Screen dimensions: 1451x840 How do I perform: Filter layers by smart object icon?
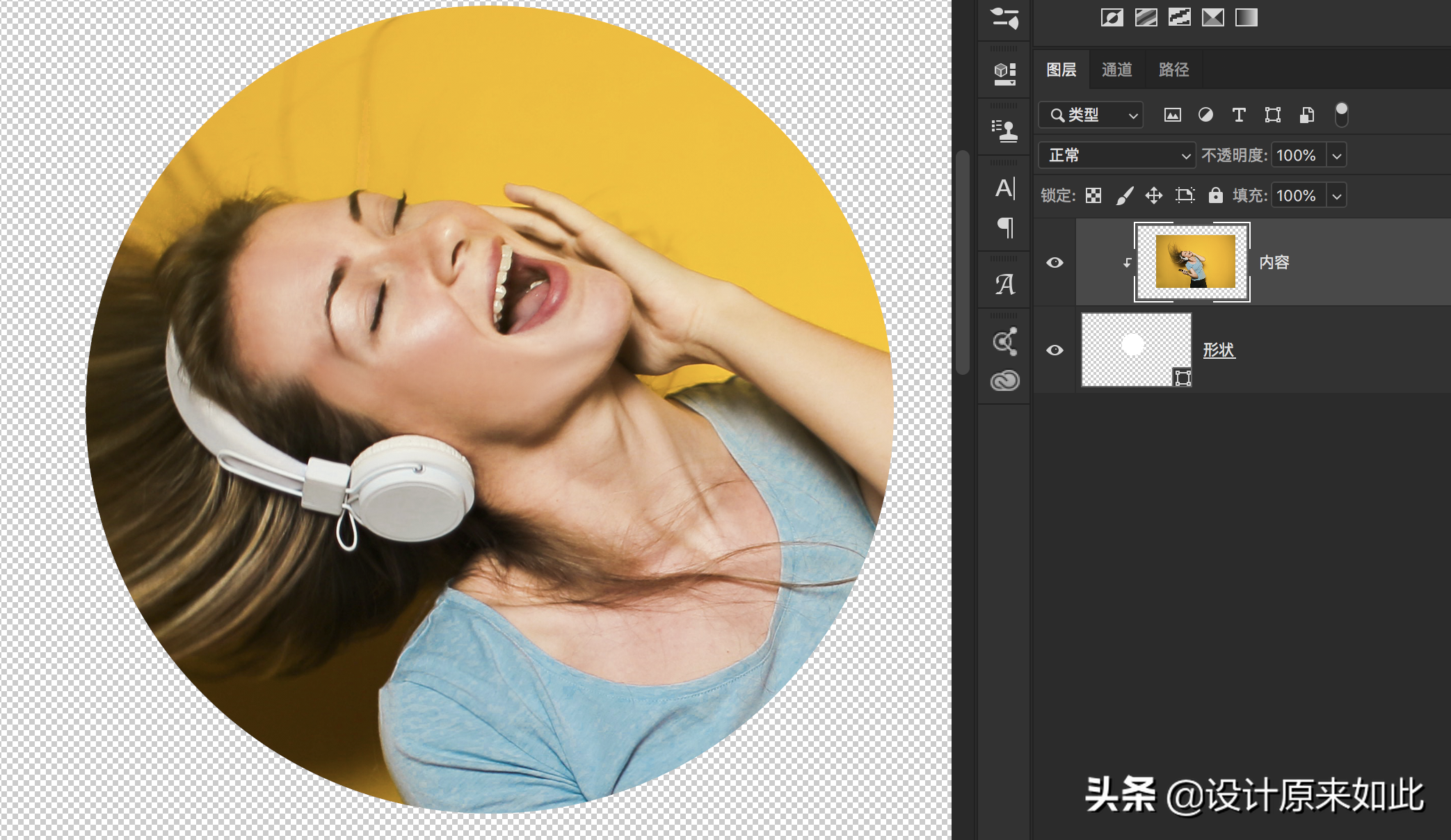point(1307,115)
